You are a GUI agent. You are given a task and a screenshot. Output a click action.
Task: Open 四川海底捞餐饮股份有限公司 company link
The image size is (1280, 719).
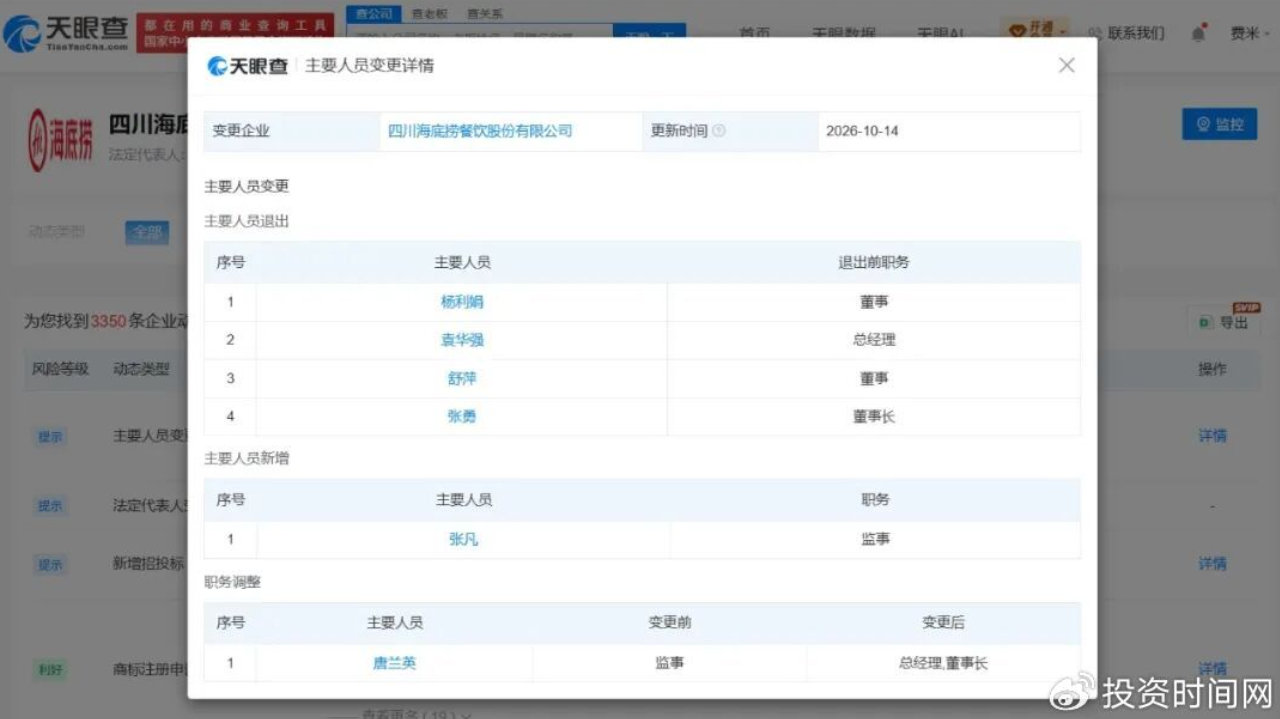(480, 131)
